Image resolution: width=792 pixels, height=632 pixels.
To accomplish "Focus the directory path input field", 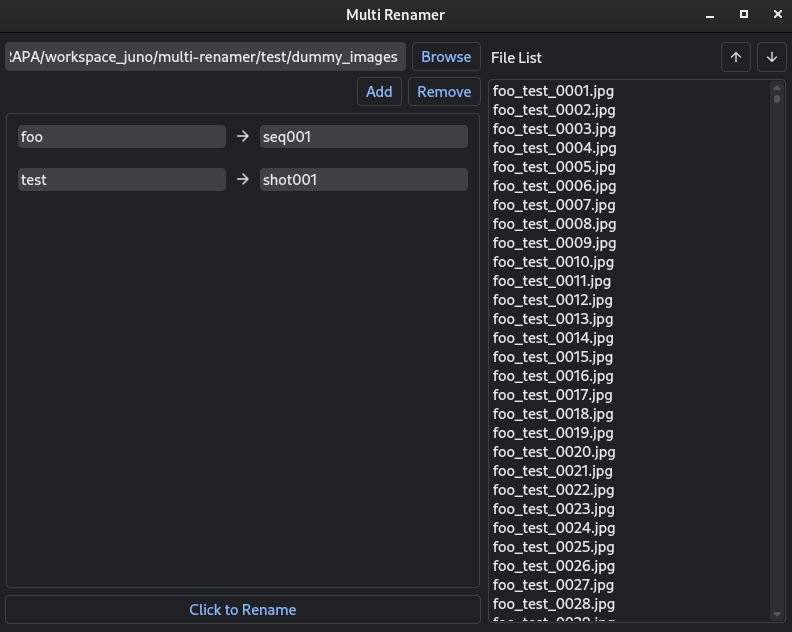I will tap(206, 57).
